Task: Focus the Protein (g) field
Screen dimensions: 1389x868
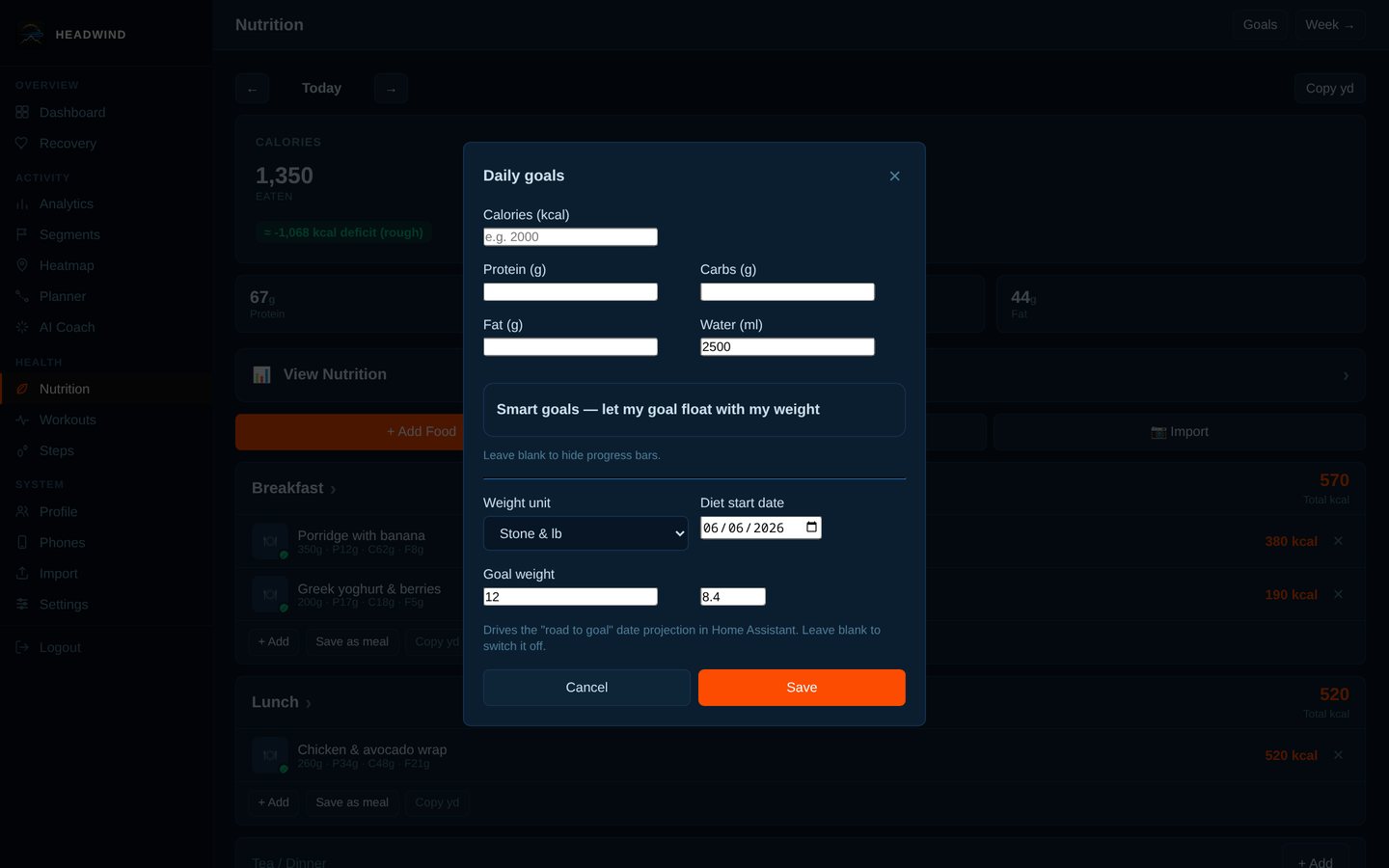Action: point(570,291)
